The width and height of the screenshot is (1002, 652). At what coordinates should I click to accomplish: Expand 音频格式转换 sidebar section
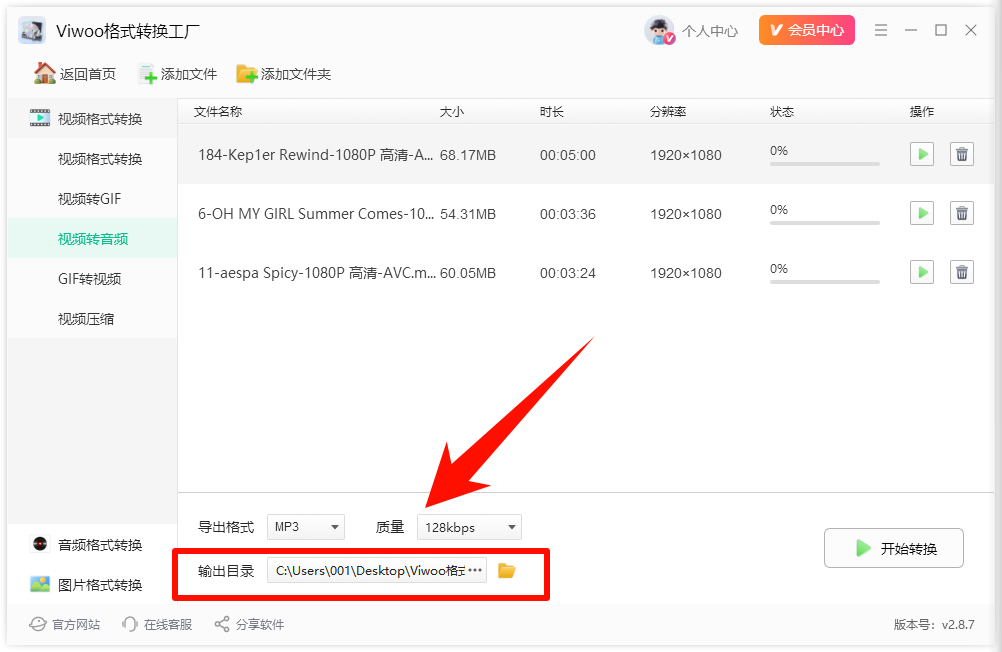pyautogui.click(x=92, y=545)
